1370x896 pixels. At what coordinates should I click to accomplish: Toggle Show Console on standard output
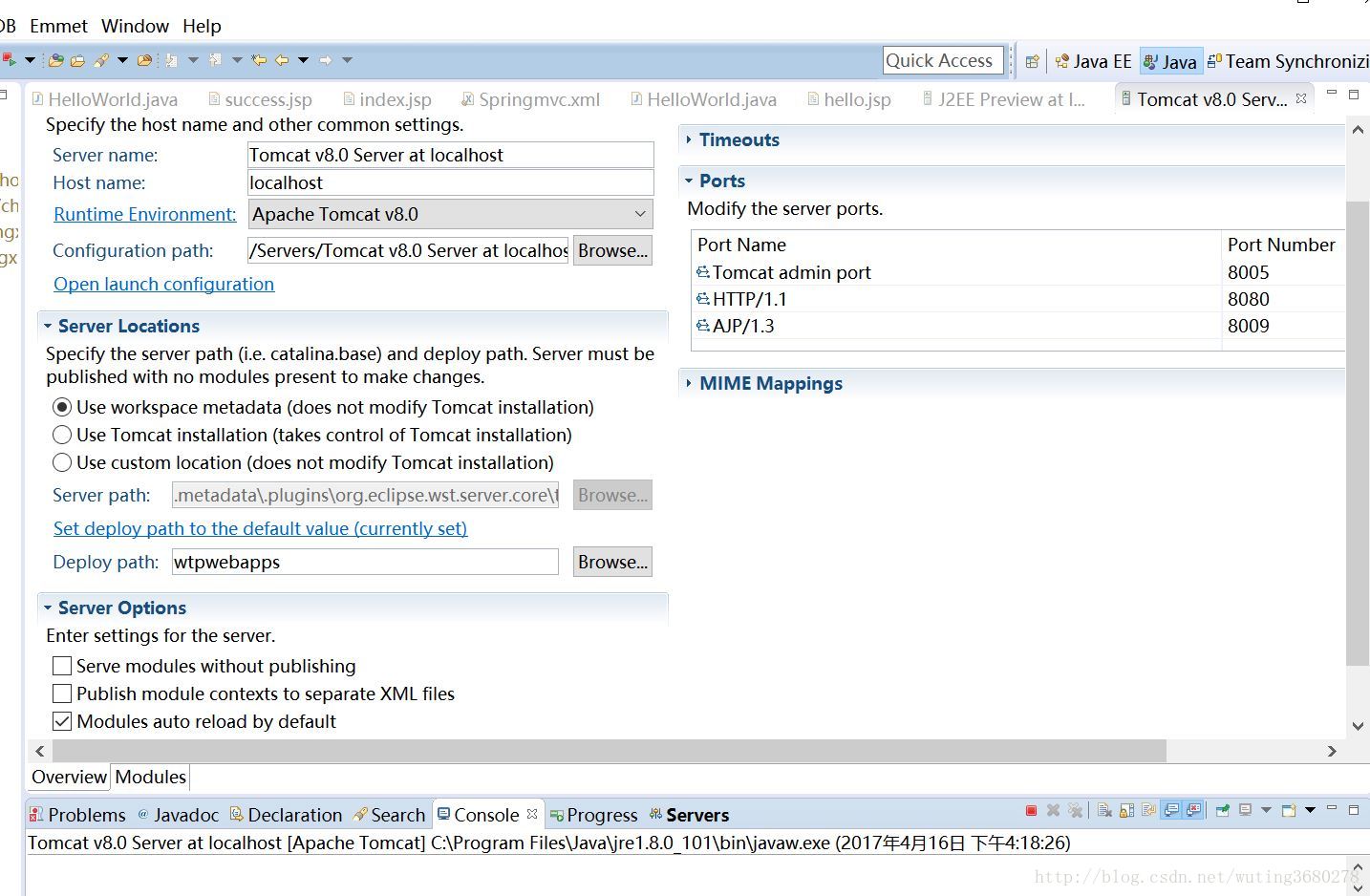(1171, 810)
